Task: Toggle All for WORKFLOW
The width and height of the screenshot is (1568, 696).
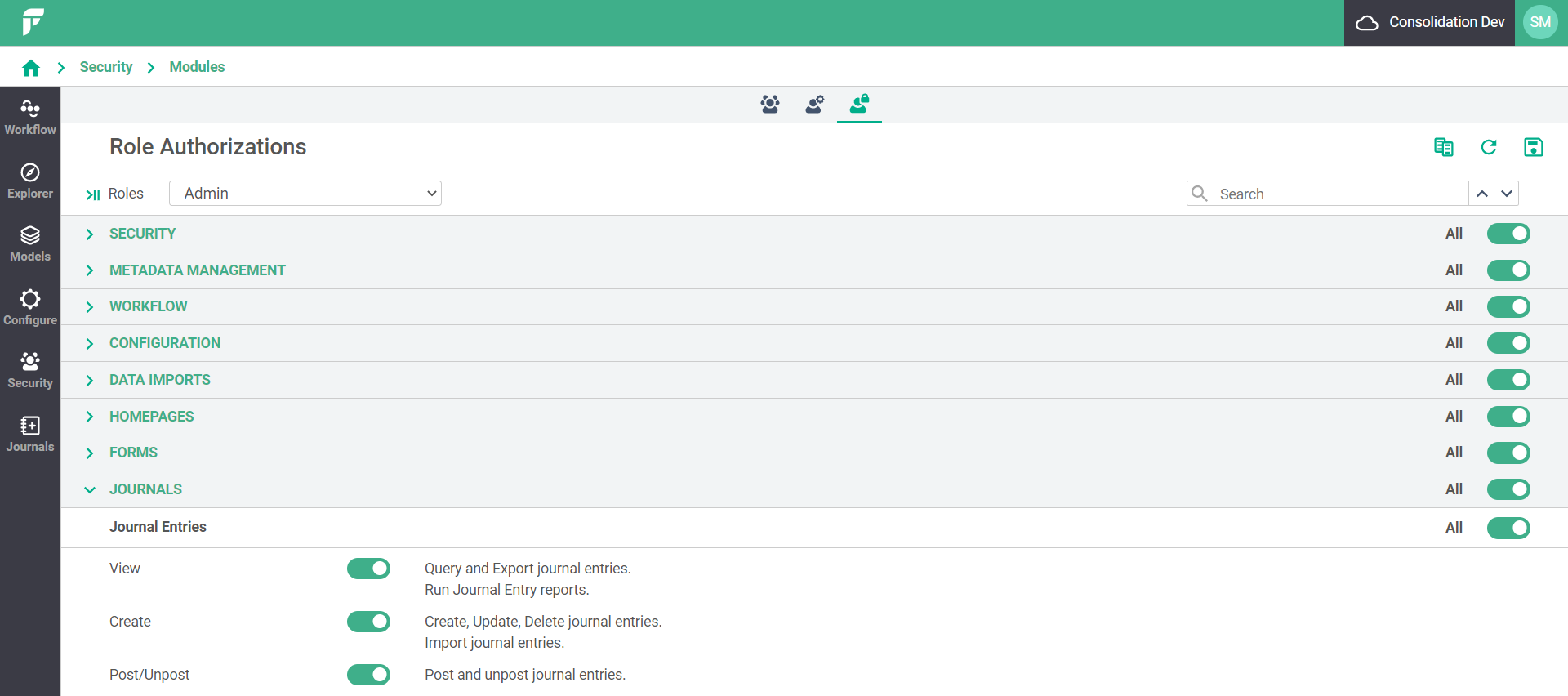Action: click(1508, 306)
